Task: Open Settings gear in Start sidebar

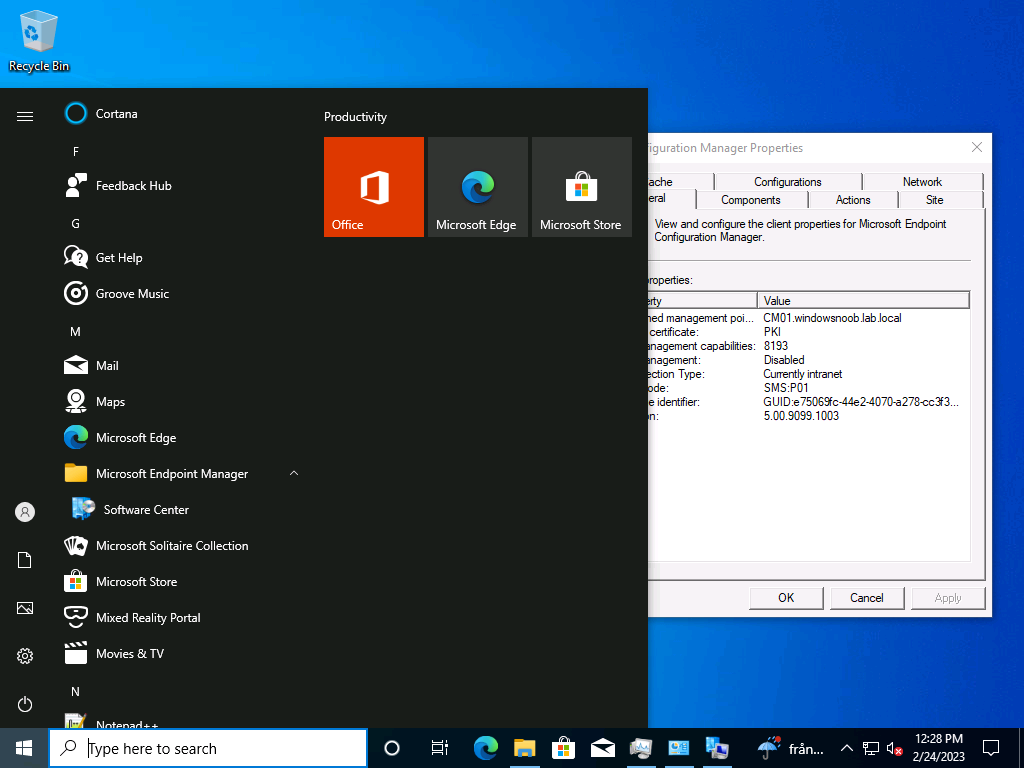Action: point(25,656)
